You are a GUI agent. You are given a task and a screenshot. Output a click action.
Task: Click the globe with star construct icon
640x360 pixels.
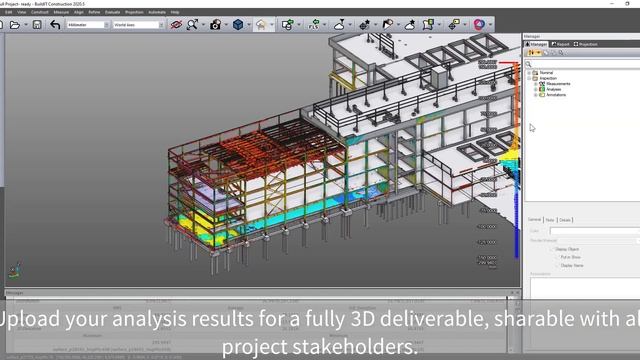pos(364,25)
